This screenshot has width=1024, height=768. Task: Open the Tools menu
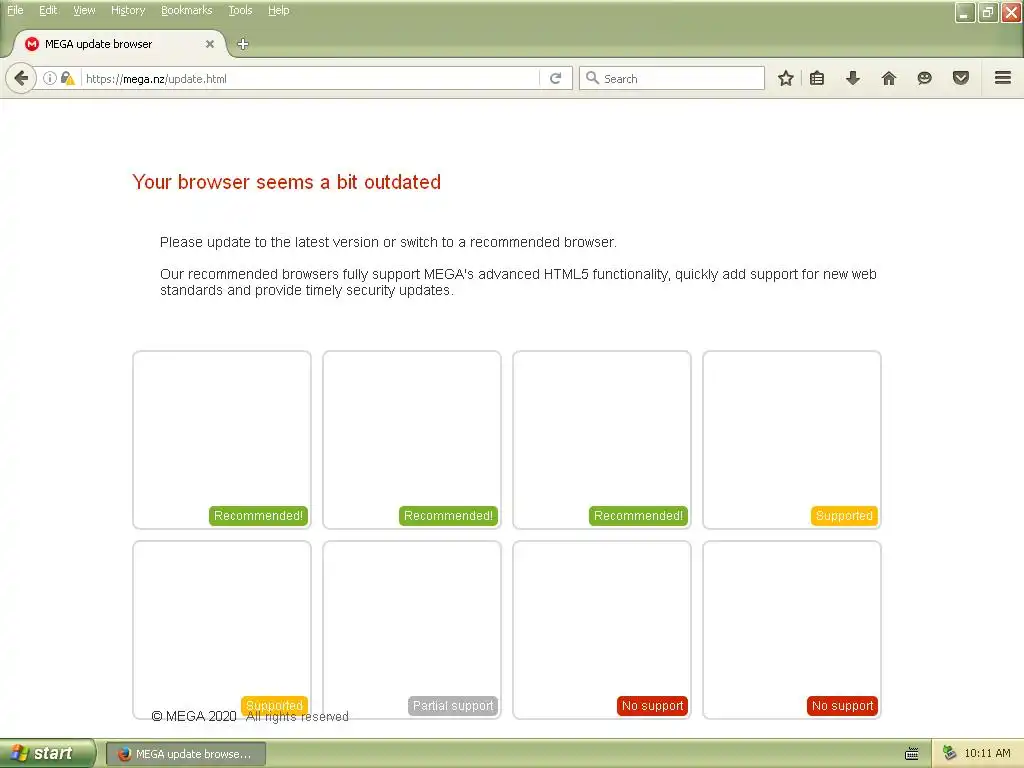[240, 10]
